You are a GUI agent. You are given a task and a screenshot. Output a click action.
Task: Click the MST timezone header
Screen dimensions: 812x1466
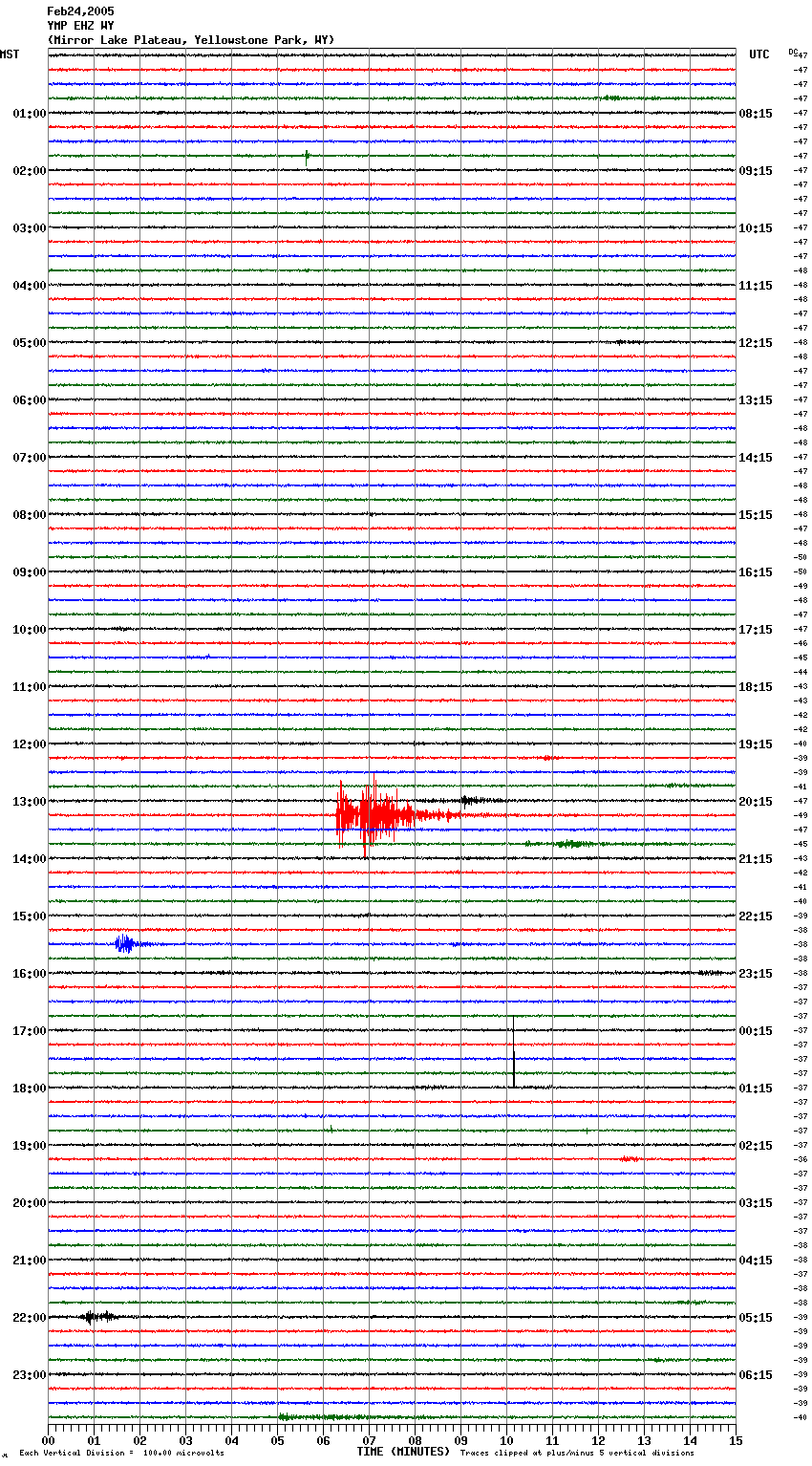pyautogui.click(x=10, y=54)
